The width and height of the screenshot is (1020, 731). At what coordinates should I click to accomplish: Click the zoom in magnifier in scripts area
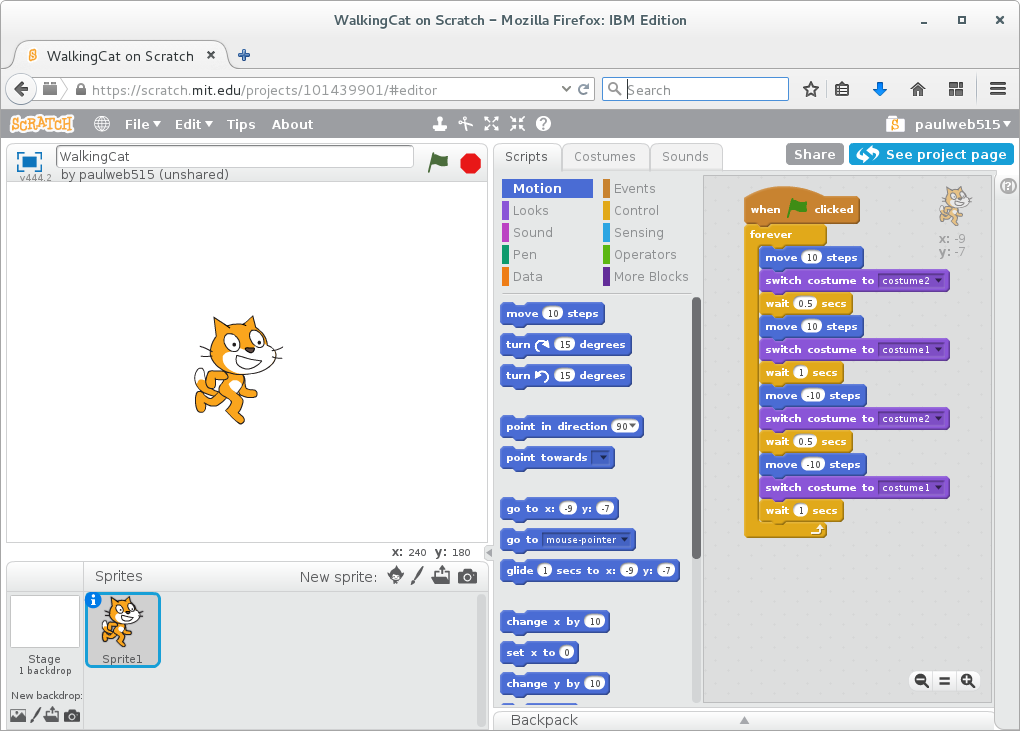(967, 681)
